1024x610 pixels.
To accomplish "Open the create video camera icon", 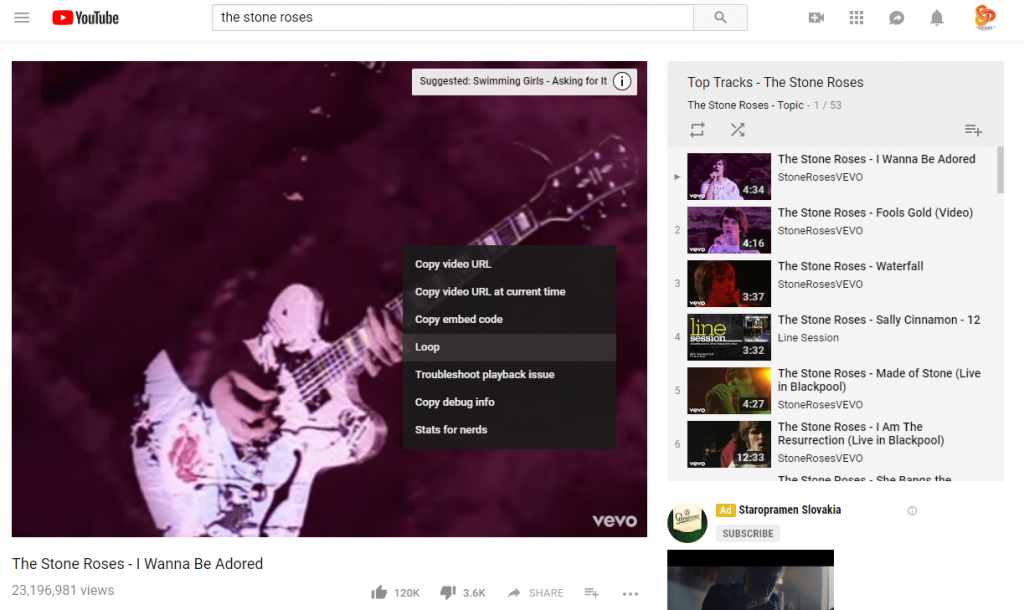I will [x=816, y=18].
